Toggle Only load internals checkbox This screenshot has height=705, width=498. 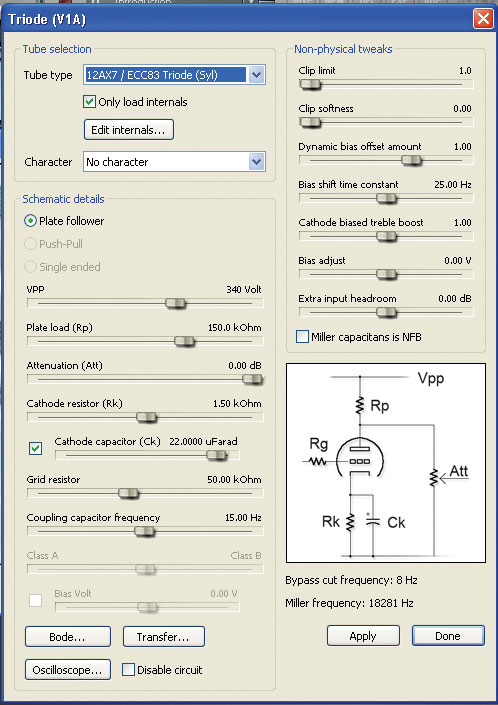[89, 102]
